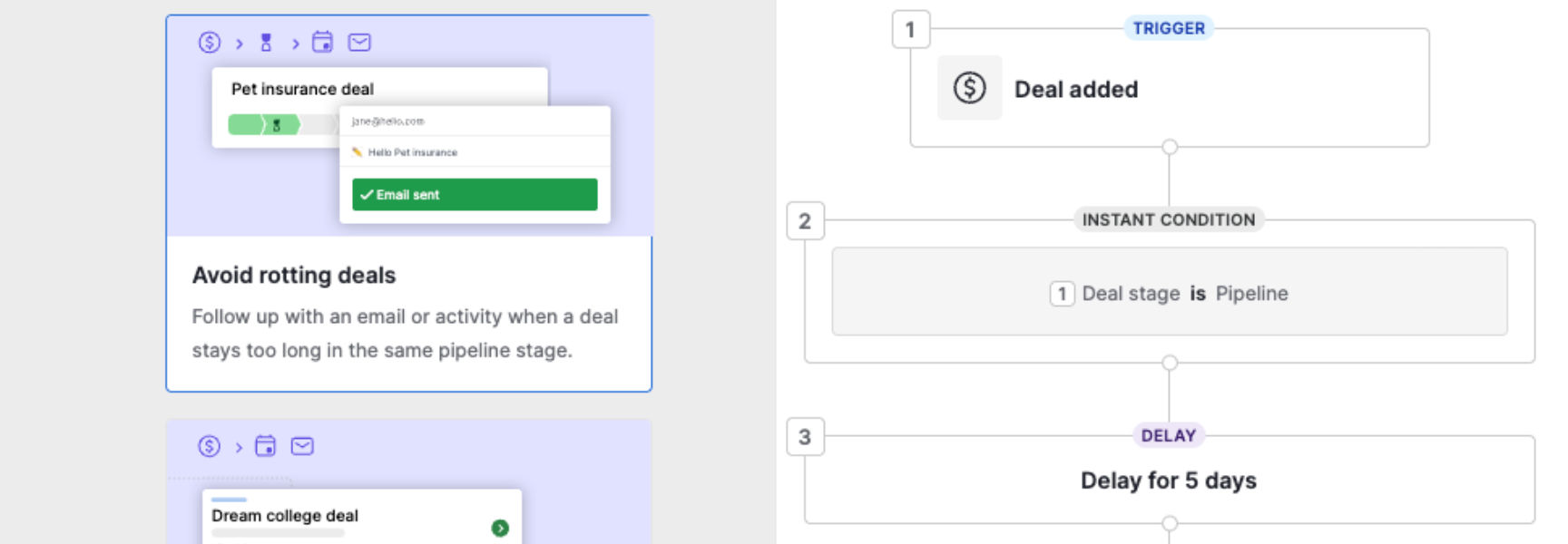Click the envelope email icon on Pet insurance card
The width and height of the screenshot is (1568, 544).
[x=361, y=42]
